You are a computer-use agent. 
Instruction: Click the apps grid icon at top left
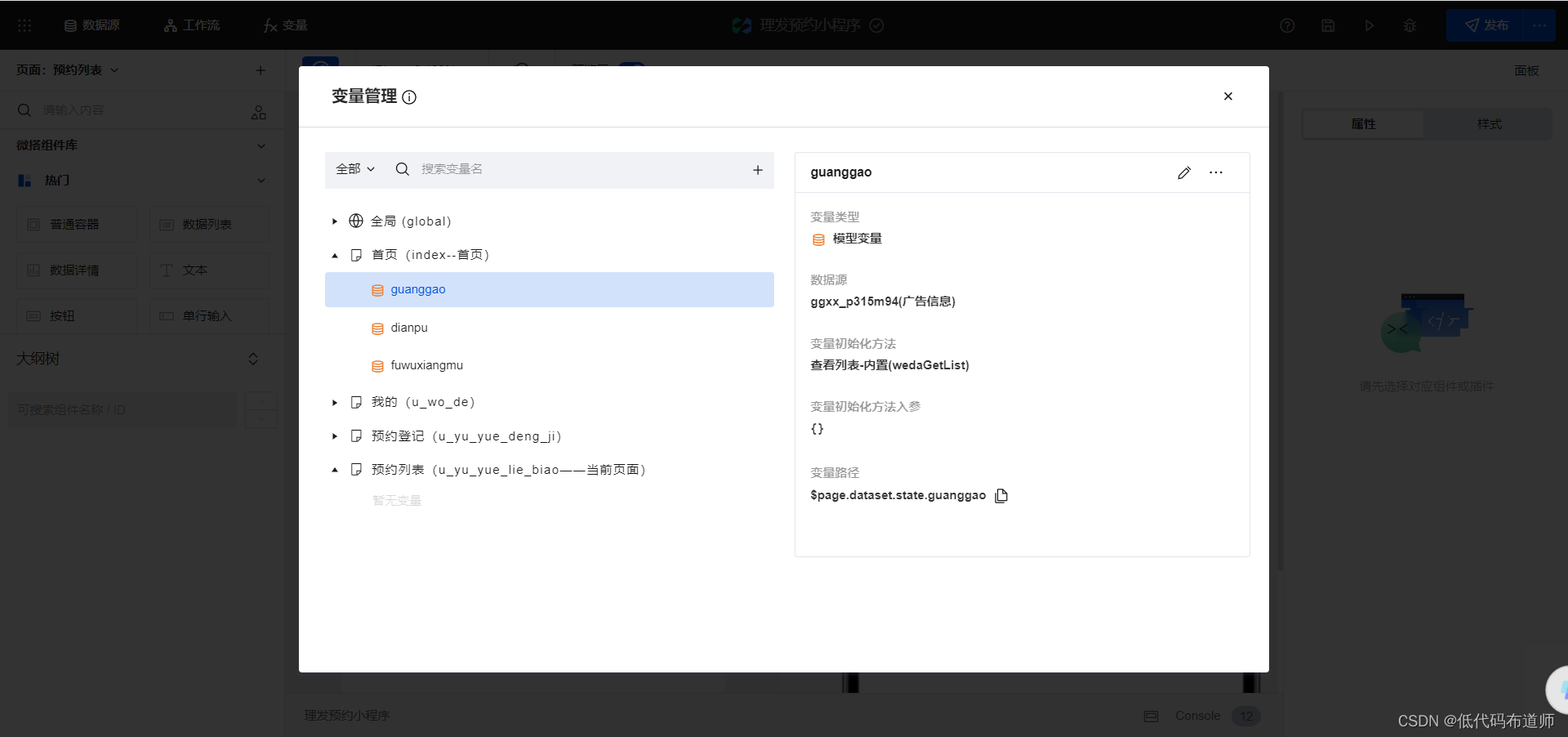pos(24,25)
